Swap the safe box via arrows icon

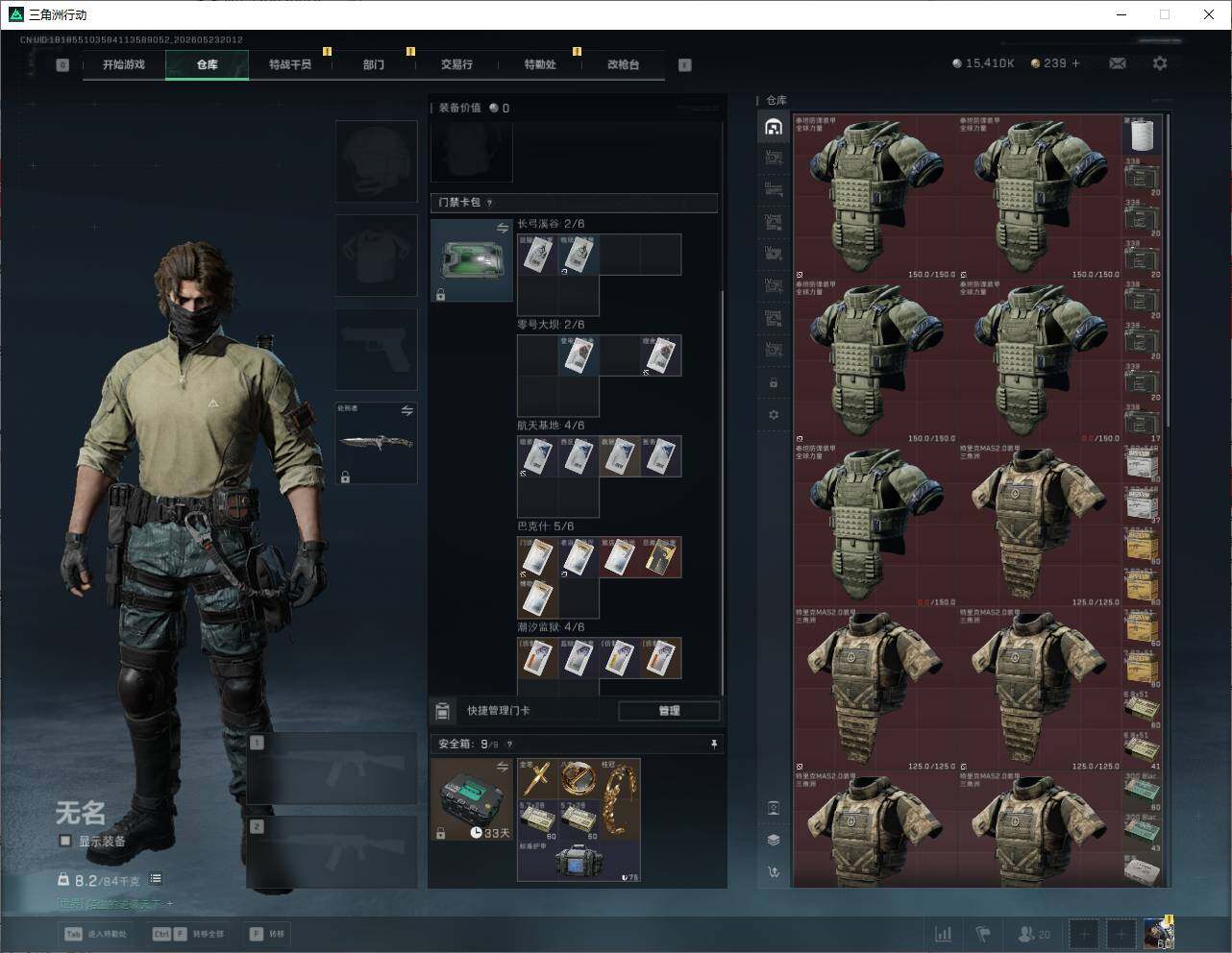click(x=503, y=767)
